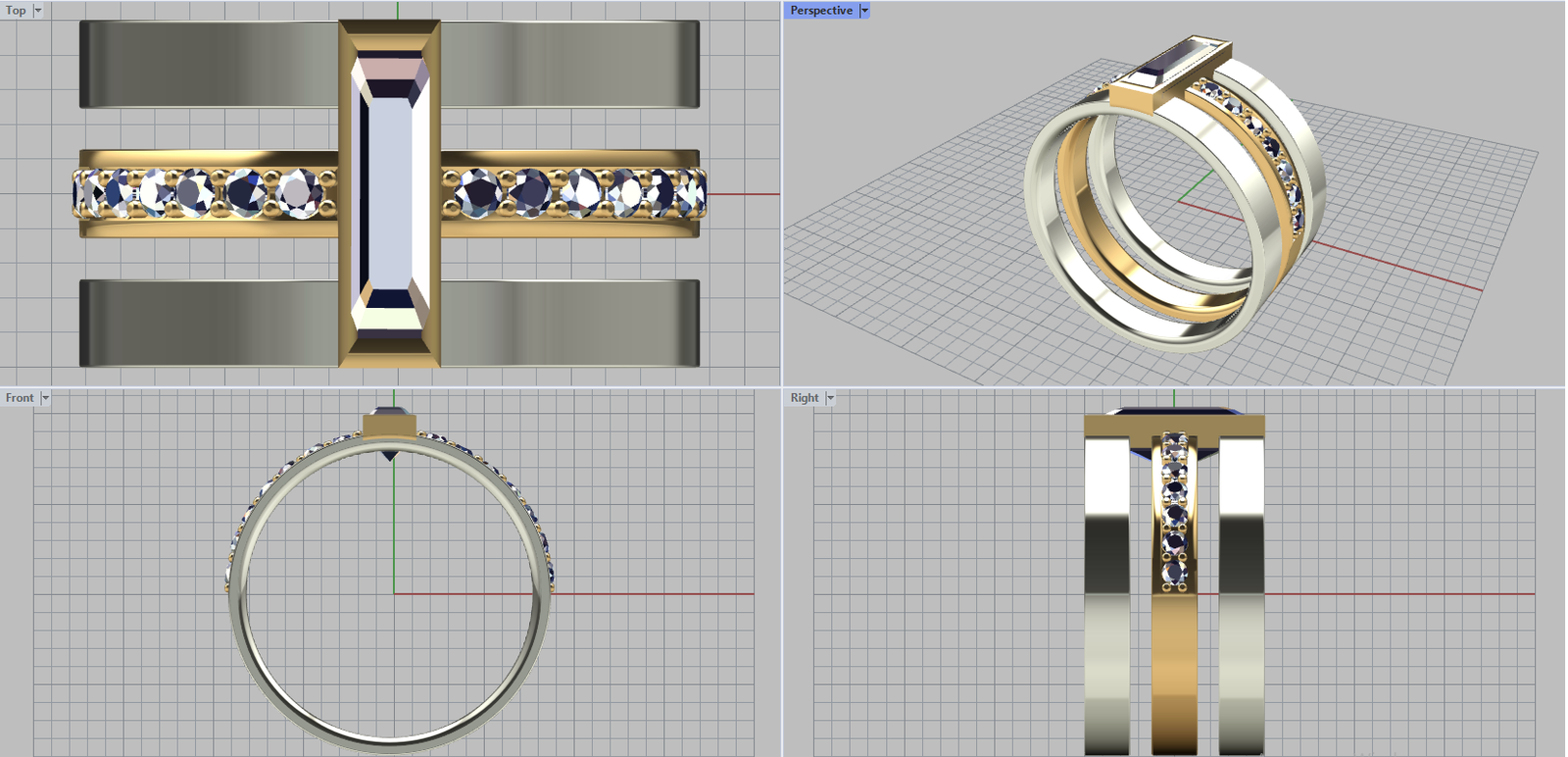Open the Perspective viewport dropdown arrow
The image size is (1568, 757).
[864, 11]
